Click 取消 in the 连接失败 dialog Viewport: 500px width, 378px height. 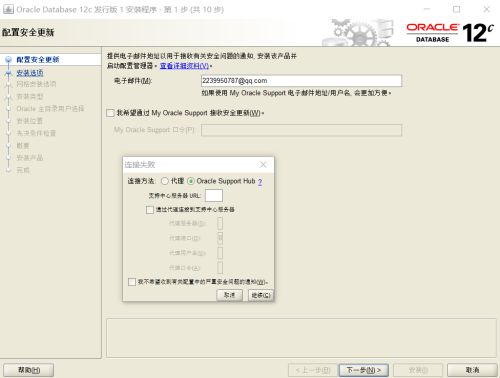coord(229,295)
